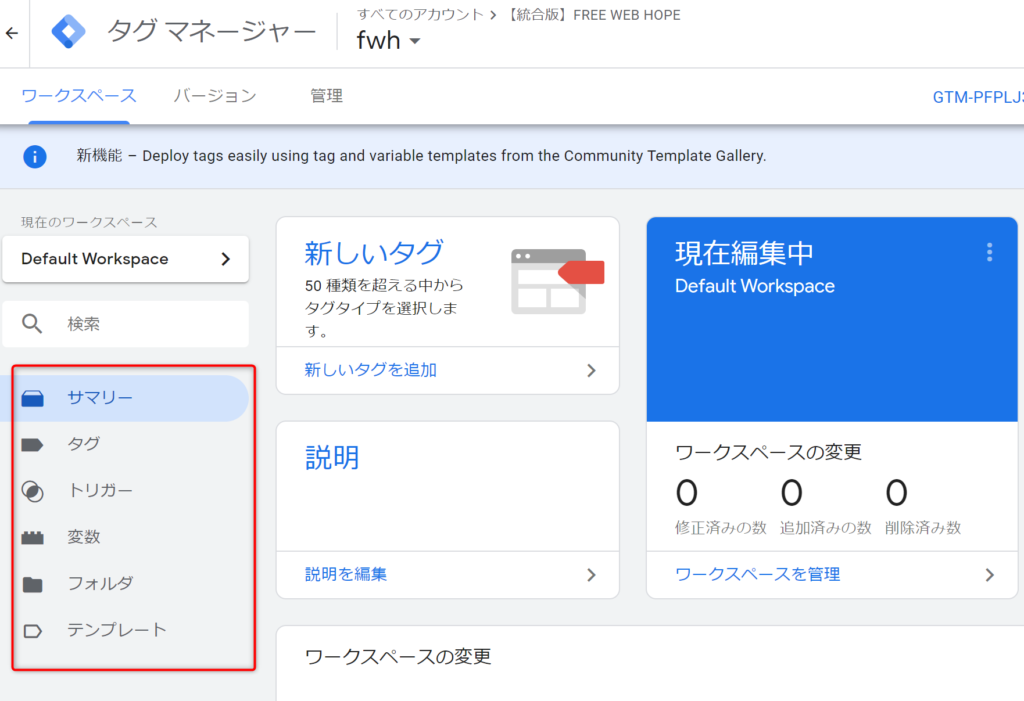Click the 【統合版】FREE WEB HOPE breadcrumb
Viewport: 1024px width, 701px height.
point(593,15)
